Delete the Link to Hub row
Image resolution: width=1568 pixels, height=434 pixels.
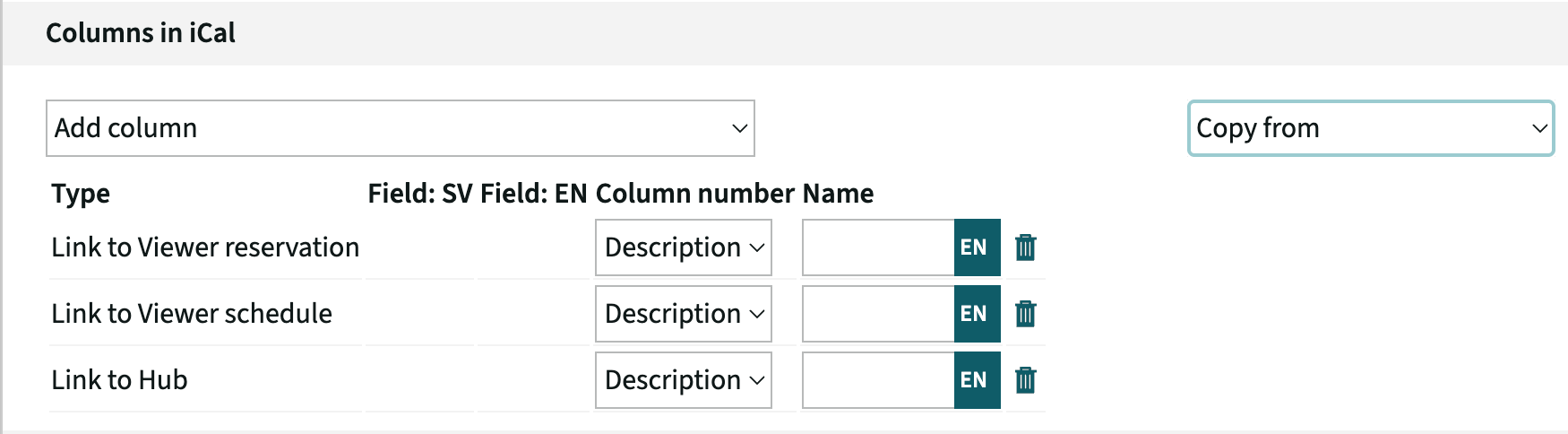point(1026,380)
